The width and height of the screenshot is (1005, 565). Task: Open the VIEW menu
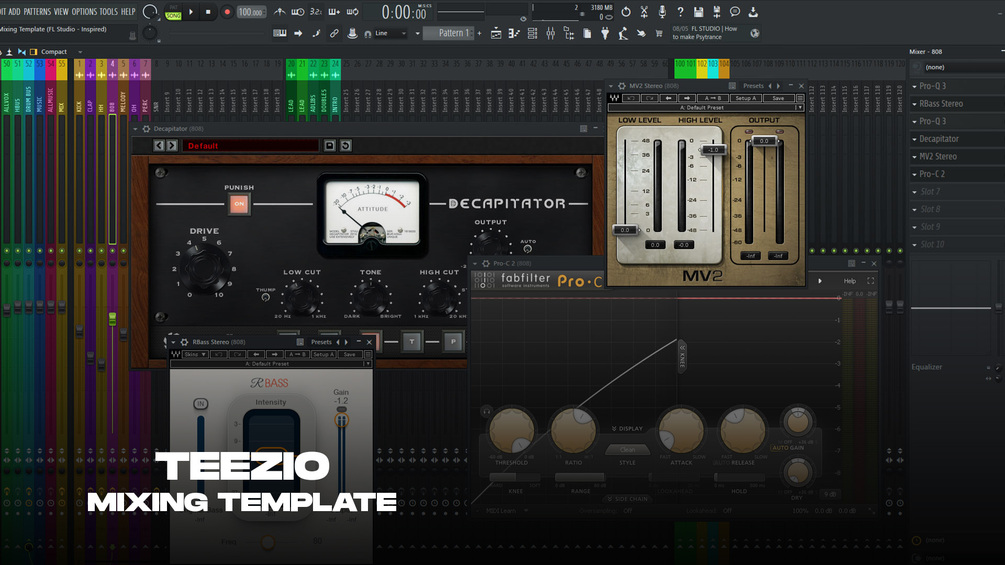click(x=61, y=12)
